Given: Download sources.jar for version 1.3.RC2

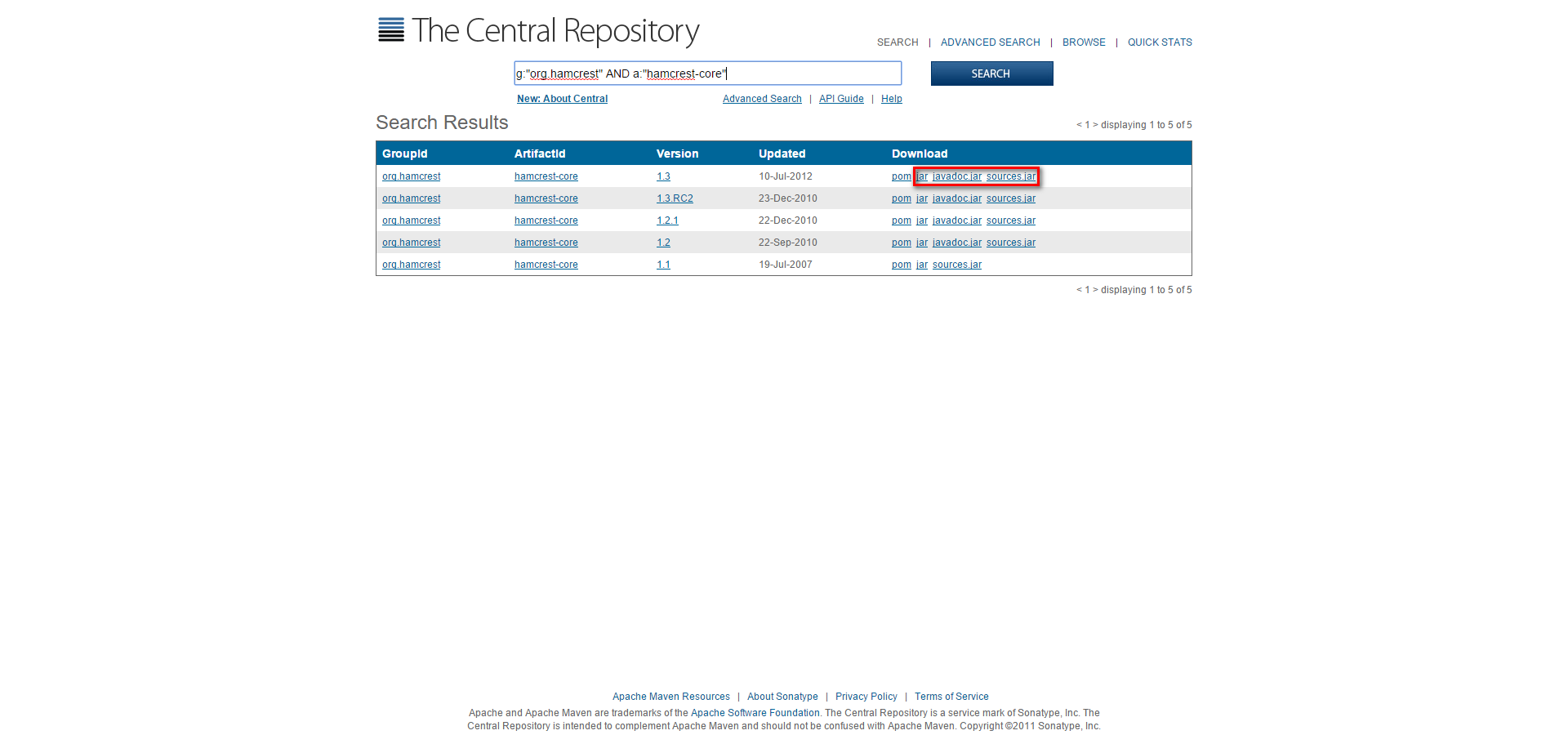Looking at the screenshot, I should click(1011, 198).
